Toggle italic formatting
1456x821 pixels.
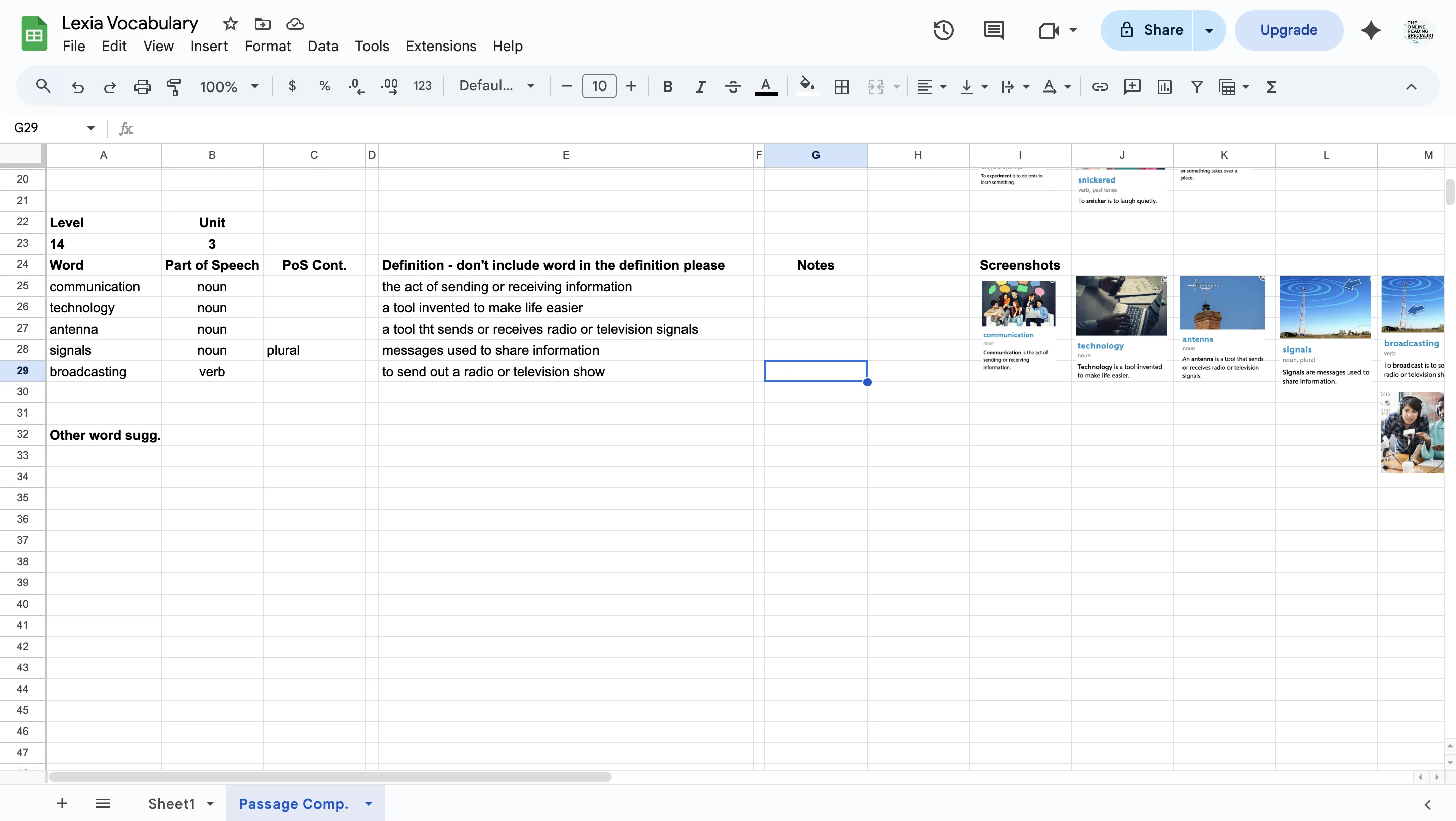[x=699, y=86]
